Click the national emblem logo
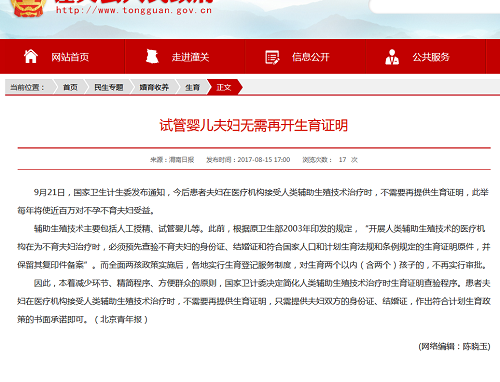 28,7
